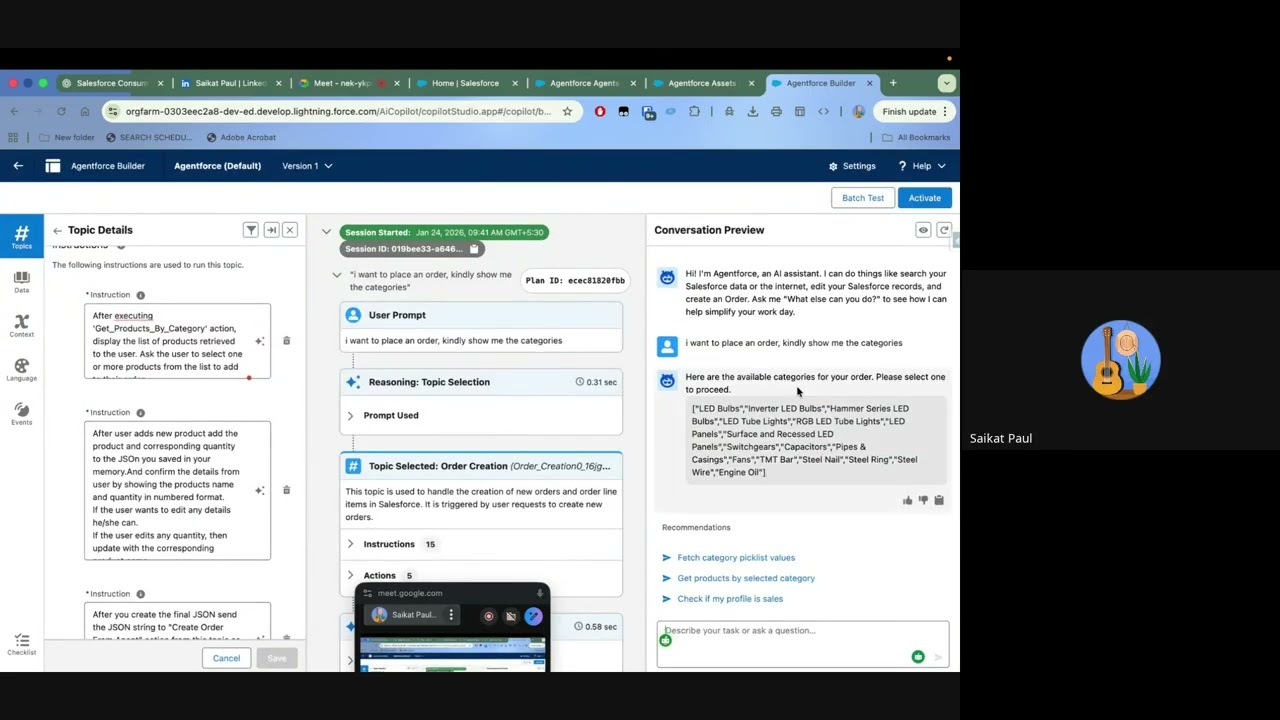Open the Context sidebar panel
Viewport: 1280px width, 720px height.
[x=21, y=326]
